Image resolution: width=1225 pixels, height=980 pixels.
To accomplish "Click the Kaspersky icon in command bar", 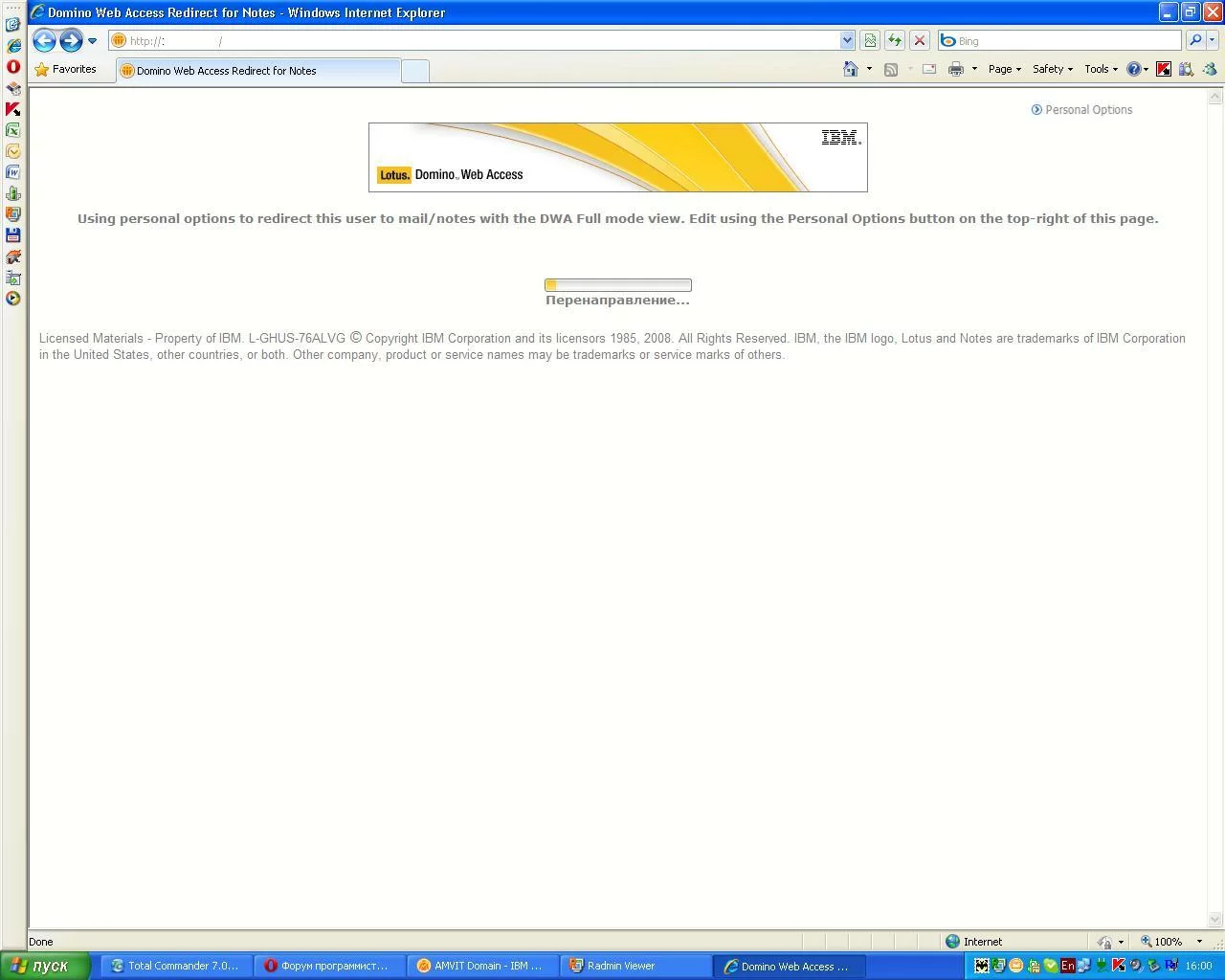I will point(1164,69).
